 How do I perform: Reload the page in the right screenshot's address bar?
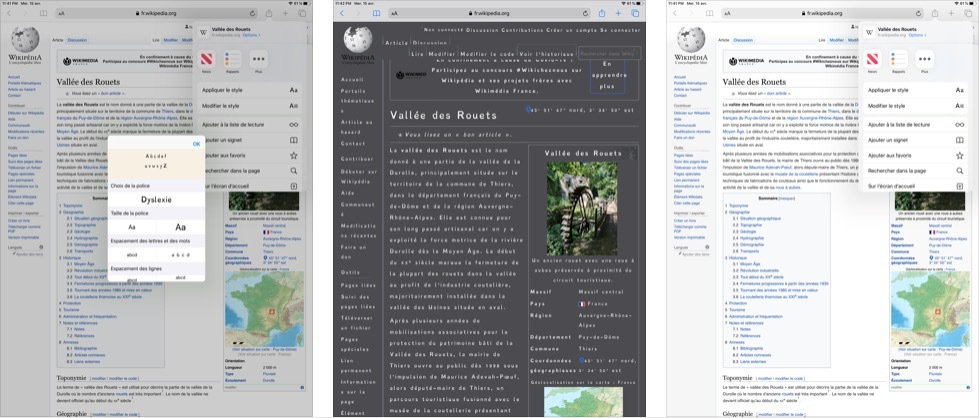pyautogui.click(x=918, y=13)
